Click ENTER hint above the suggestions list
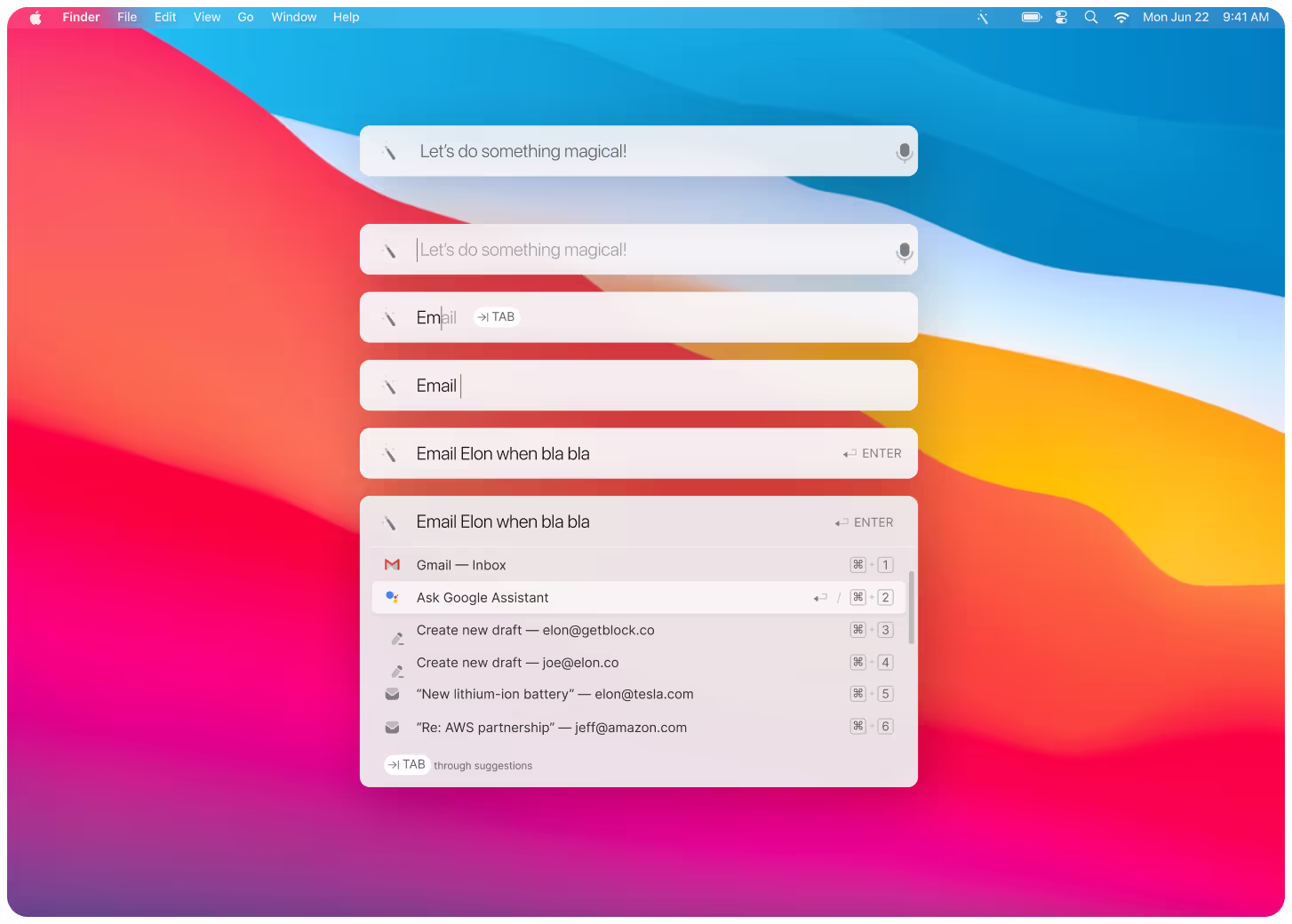The height and width of the screenshot is (924, 1292). 865,522
